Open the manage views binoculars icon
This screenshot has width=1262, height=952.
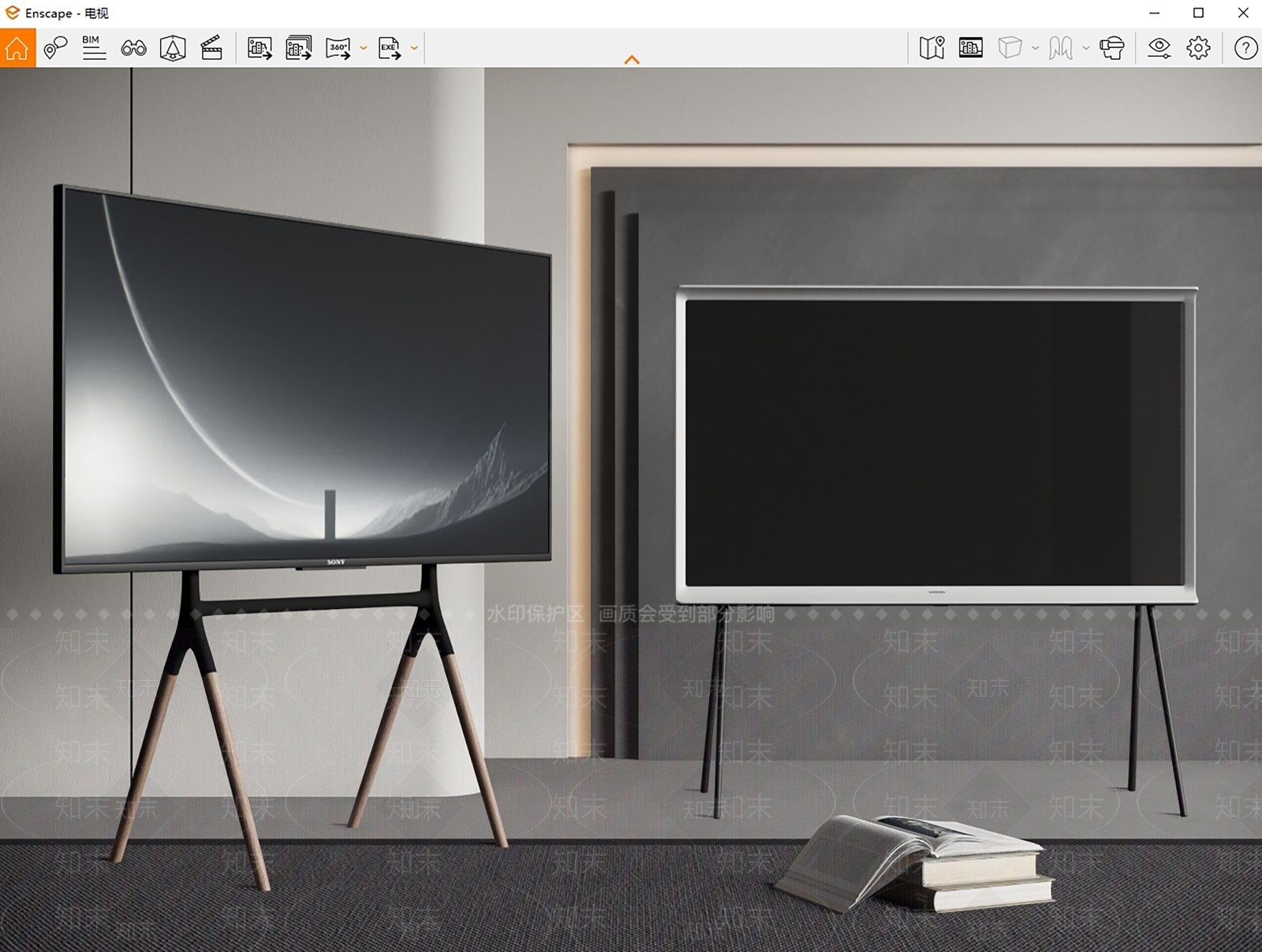[x=133, y=48]
